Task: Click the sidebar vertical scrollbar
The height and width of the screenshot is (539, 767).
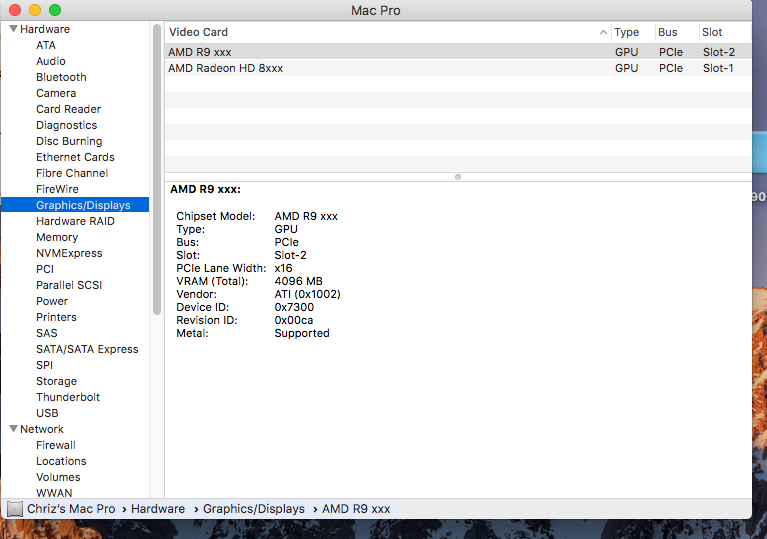Action: pyautogui.click(x=157, y=169)
